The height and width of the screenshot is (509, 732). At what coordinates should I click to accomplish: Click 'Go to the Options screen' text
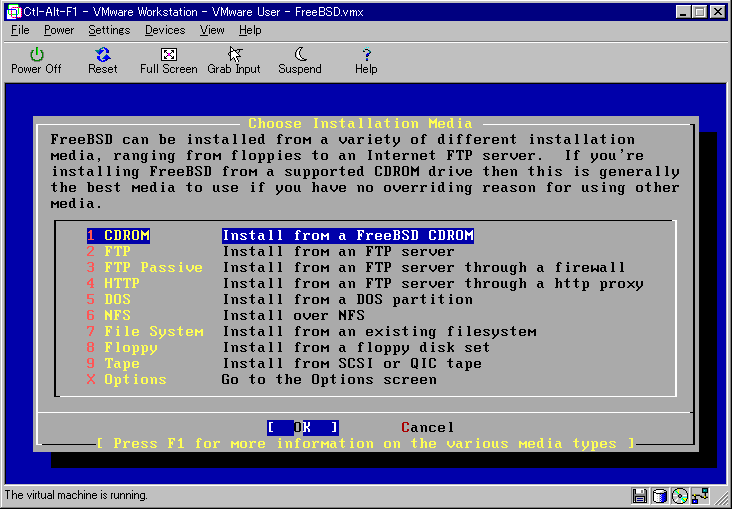(x=329, y=379)
